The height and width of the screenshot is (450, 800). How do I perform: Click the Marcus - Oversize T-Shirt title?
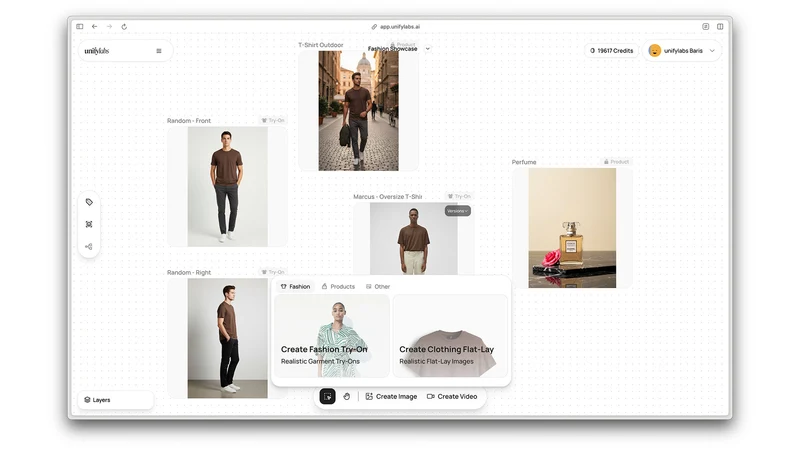(x=388, y=196)
